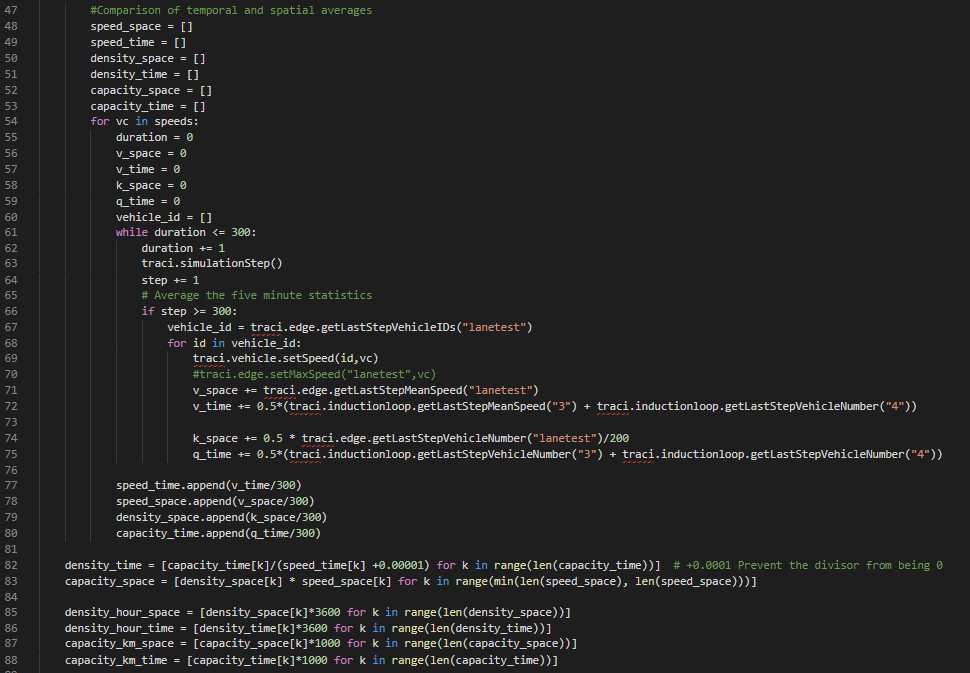Click the 'v_time += 0.5*' inductionloop line
Viewport: 970px width, 673px height.
click(x=555, y=406)
